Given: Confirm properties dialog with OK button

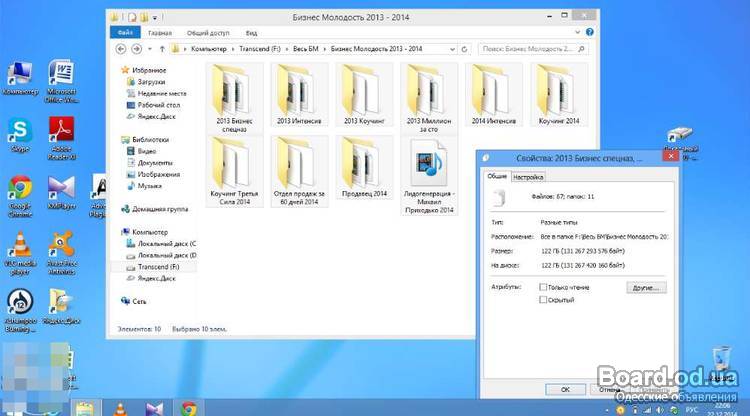Looking at the screenshot, I should point(564,388).
